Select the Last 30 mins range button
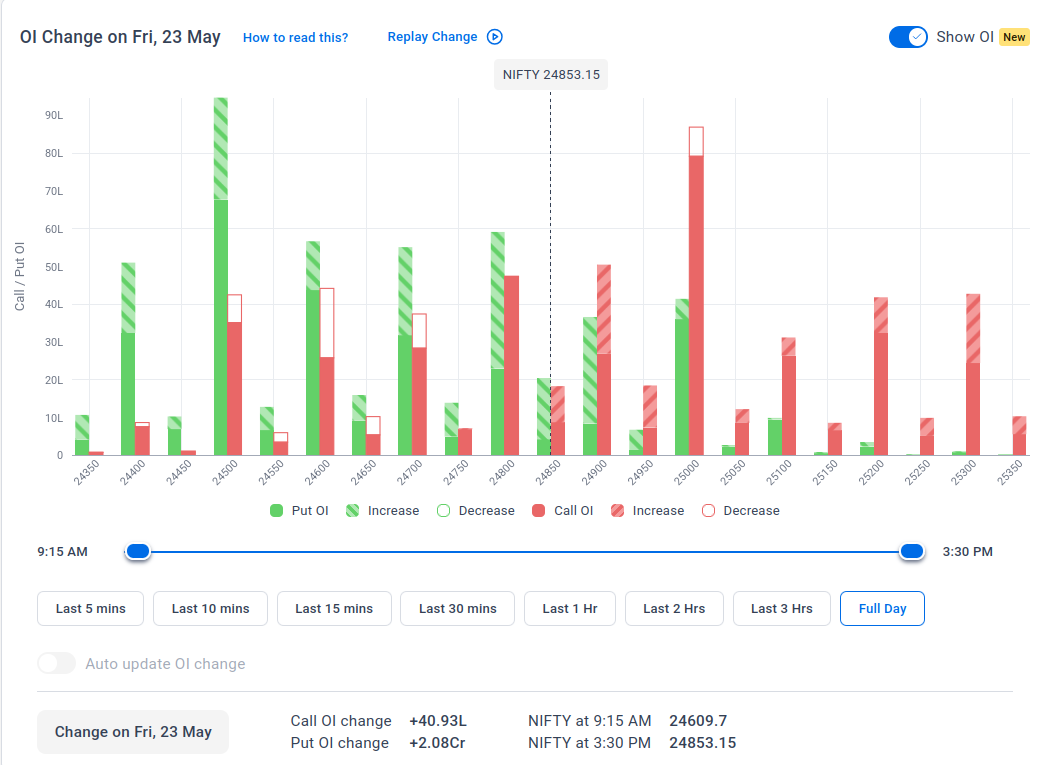 click(457, 608)
